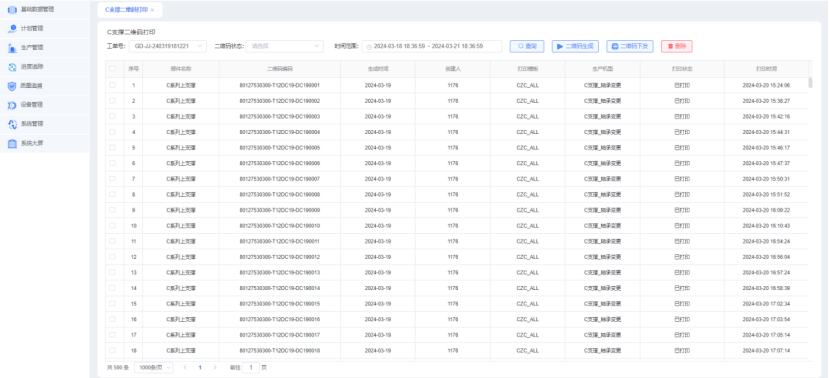Check the checkbox for row 13
The height and width of the screenshot is (378, 829).
112,272
